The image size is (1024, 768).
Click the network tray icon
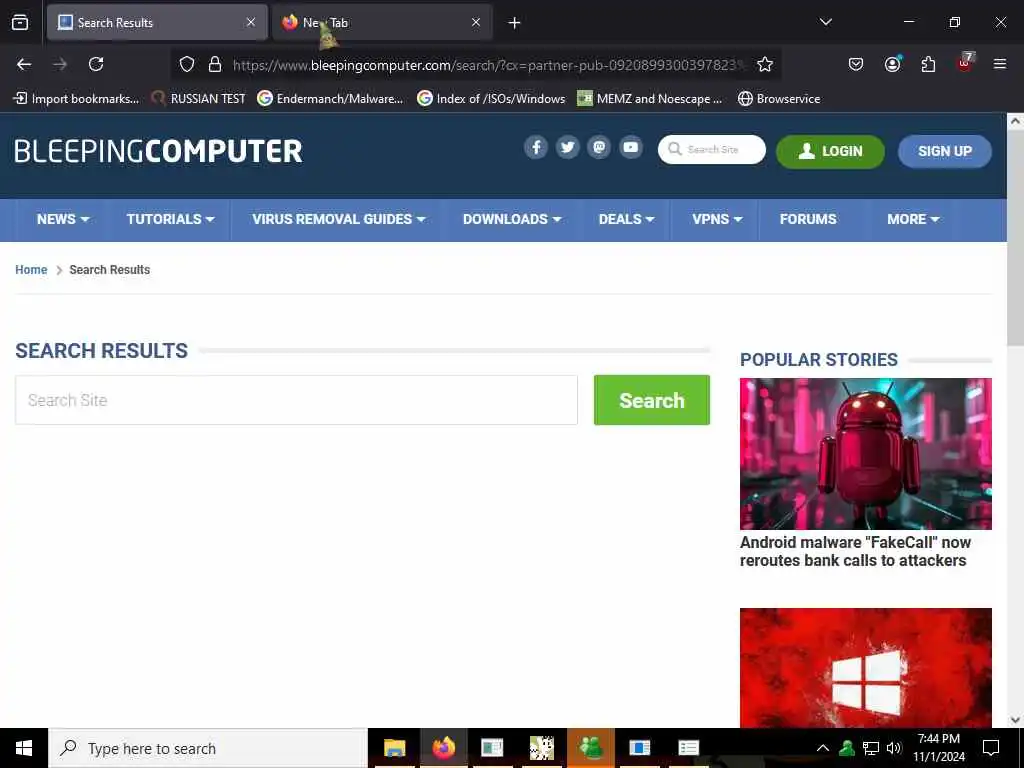[871, 748]
